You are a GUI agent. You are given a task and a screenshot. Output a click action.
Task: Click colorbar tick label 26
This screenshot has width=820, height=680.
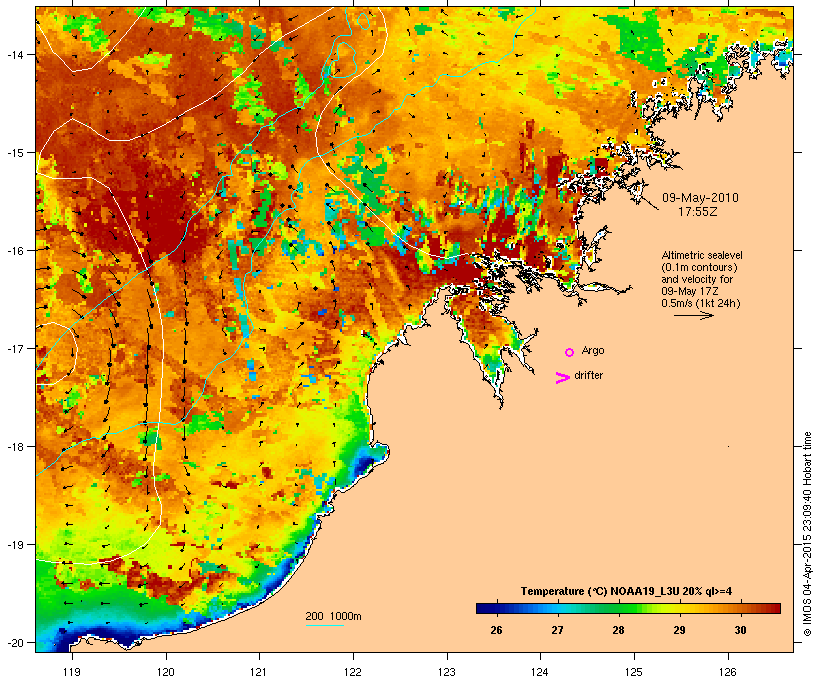point(496,630)
